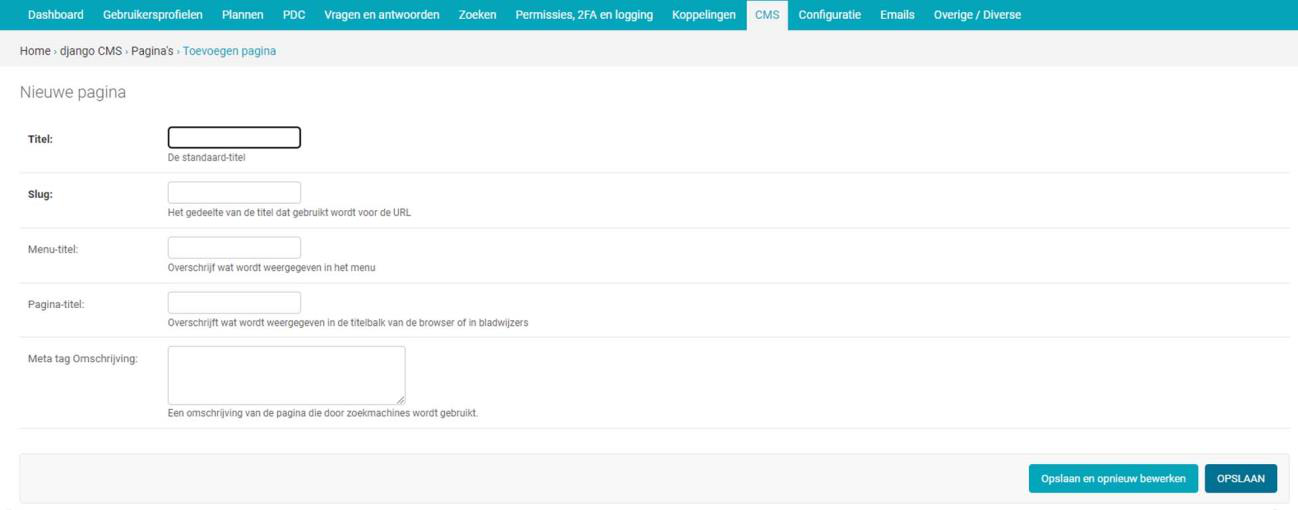Viewport: 1298px width, 510px height.
Task: Click the Zoeken menu item
Action: pyautogui.click(x=477, y=15)
